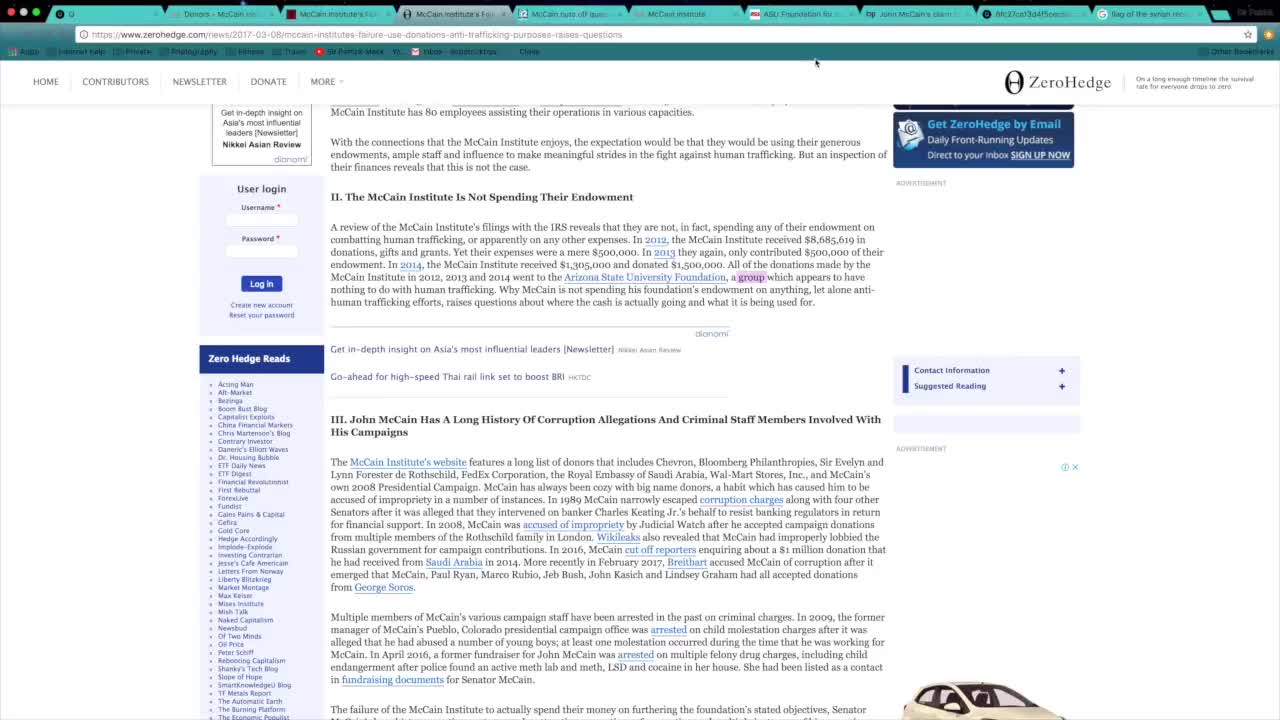Open the Photography bookmarks folder
This screenshot has width=1280, height=720.
click(189, 51)
